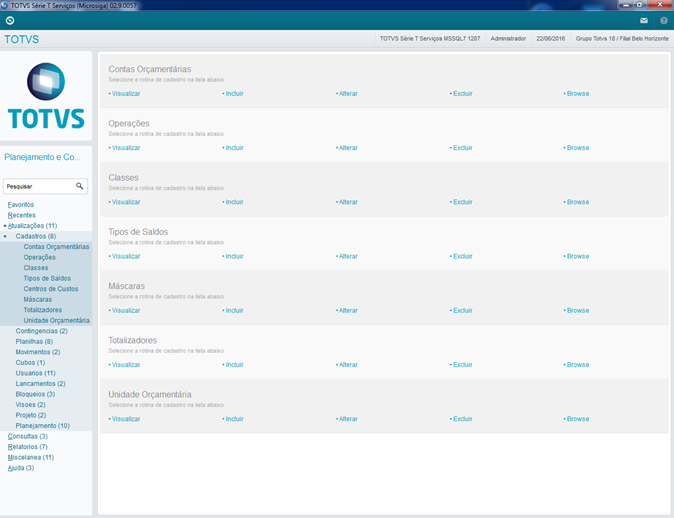Expand Cubos (1) submenu
This screenshot has width=674, height=518.
30,362
